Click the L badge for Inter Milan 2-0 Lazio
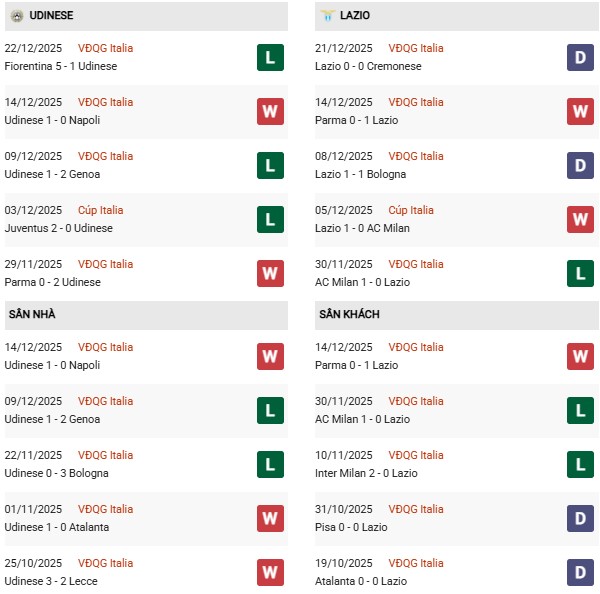Screen dimensions: 600x594 pyautogui.click(x=581, y=465)
